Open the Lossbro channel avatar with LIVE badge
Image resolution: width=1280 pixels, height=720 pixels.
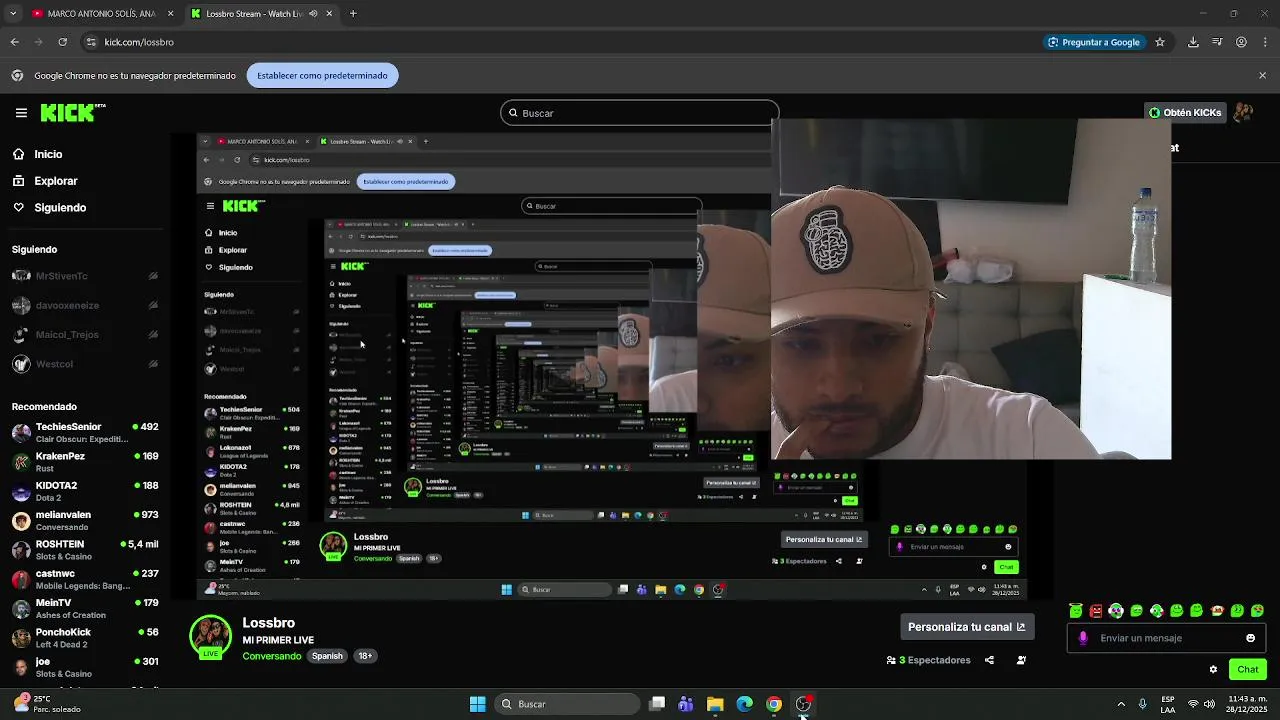(210, 638)
